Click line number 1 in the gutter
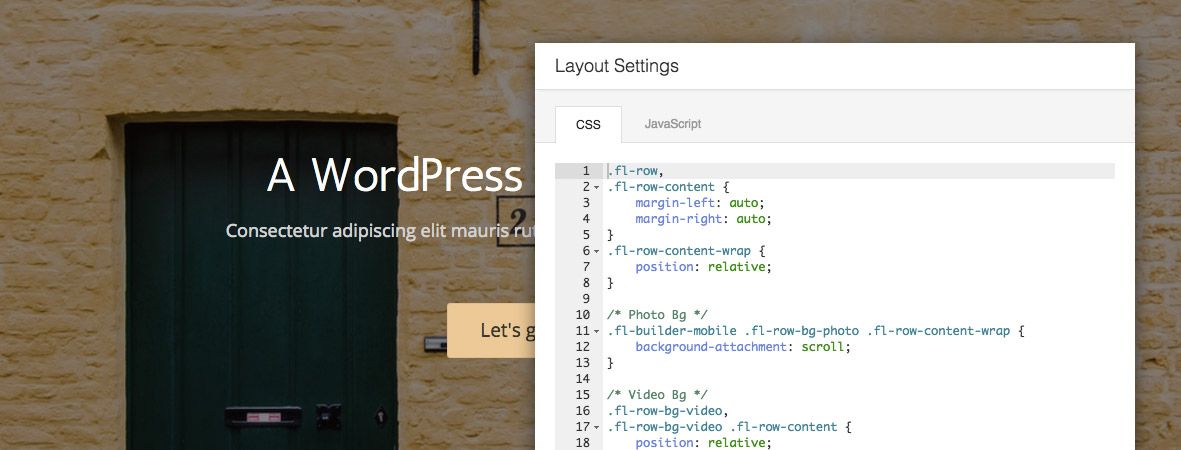 pyautogui.click(x=586, y=171)
